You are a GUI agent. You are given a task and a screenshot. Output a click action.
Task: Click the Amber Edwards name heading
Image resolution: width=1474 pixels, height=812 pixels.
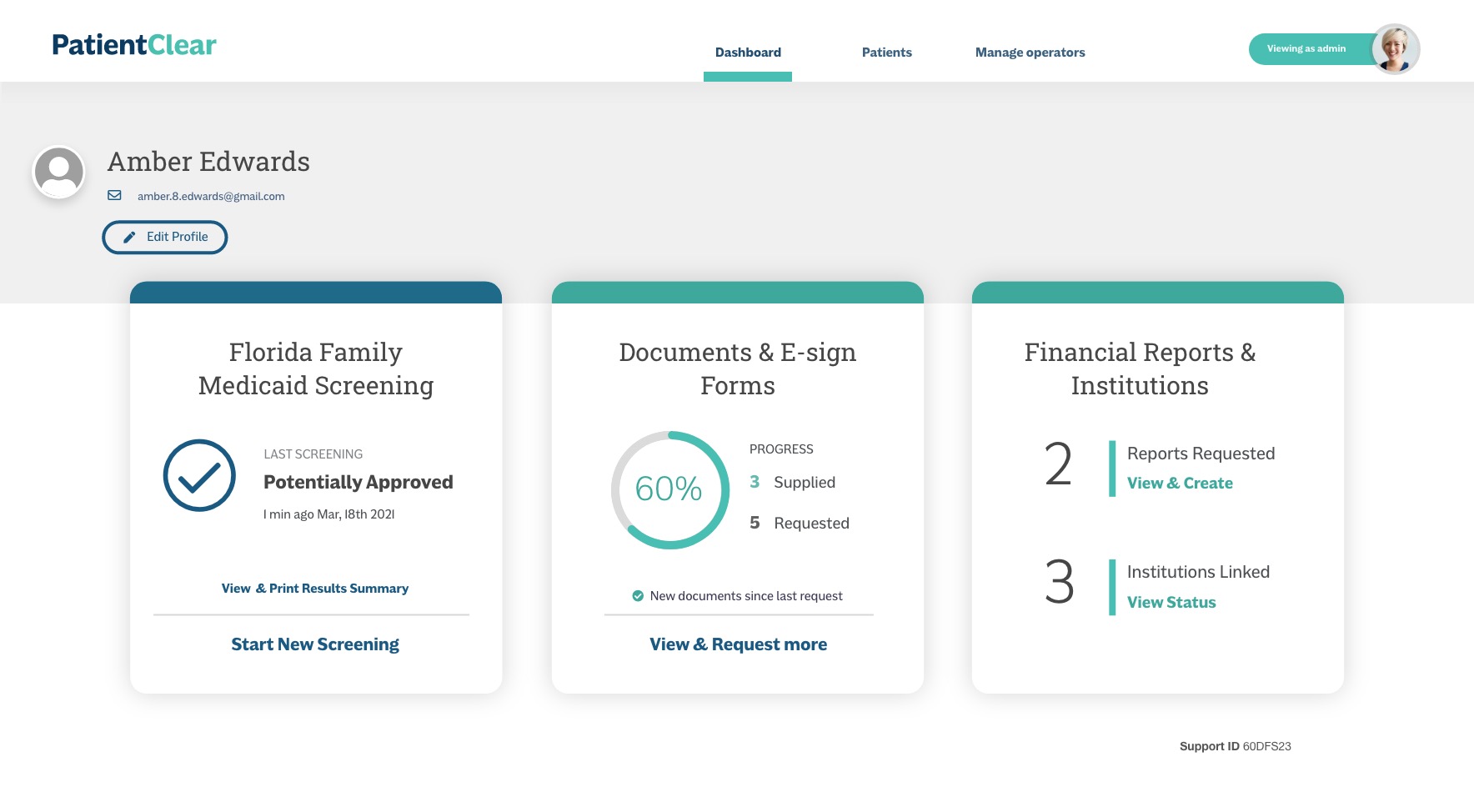click(208, 162)
